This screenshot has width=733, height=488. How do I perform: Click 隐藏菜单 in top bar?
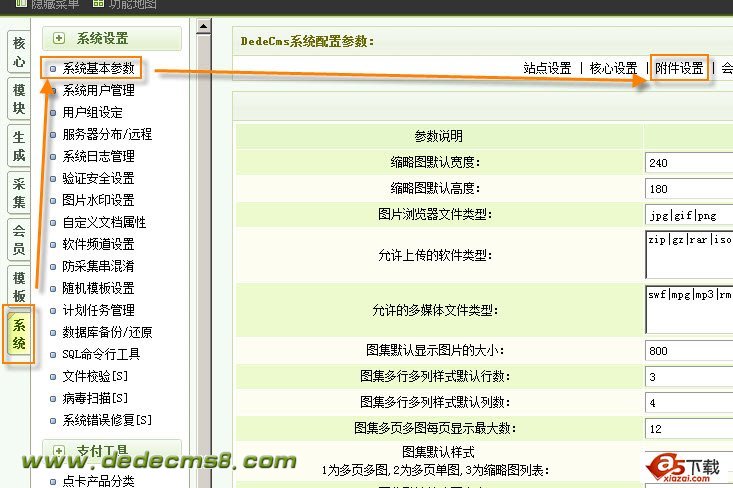coord(55,4)
